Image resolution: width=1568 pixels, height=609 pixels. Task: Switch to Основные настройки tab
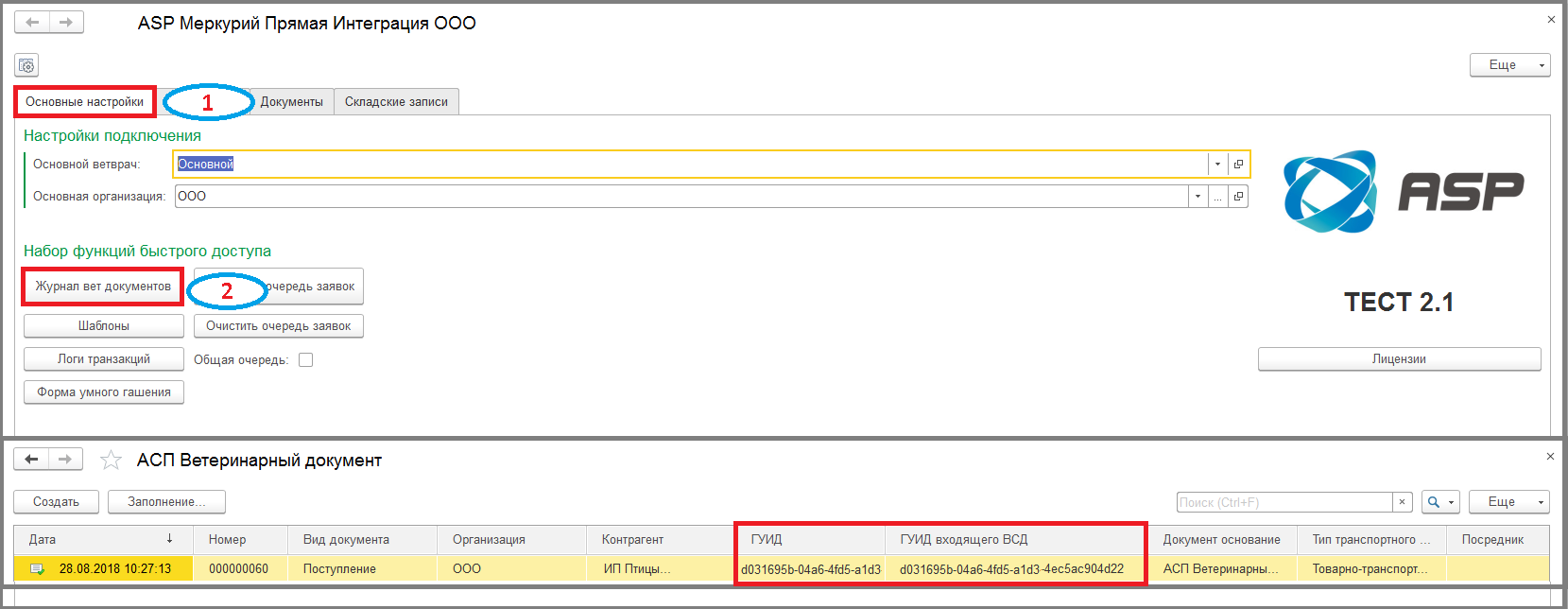(85, 101)
